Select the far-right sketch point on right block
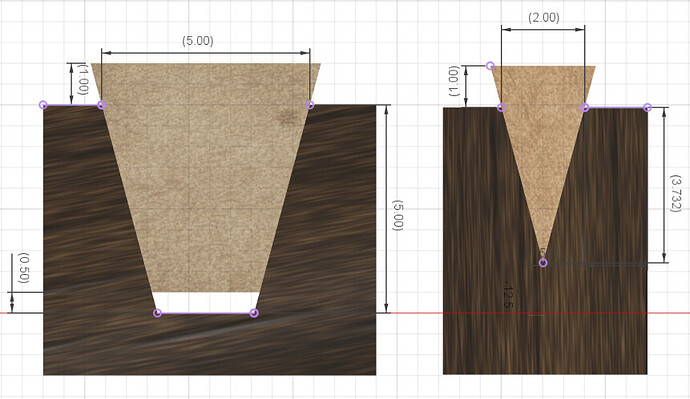Viewport: 690px width, 399px height. click(647, 107)
